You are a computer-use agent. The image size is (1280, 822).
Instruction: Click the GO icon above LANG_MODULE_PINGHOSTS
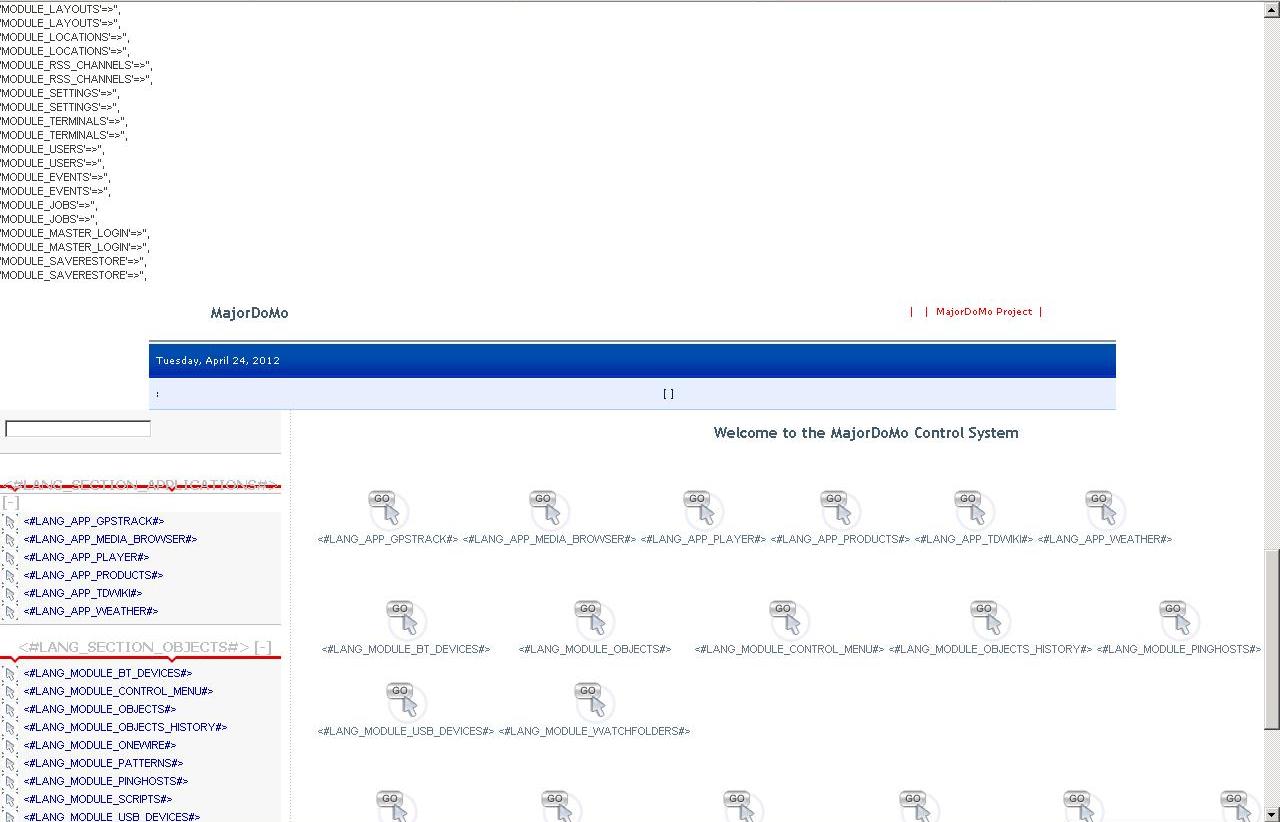[1178, 619]
